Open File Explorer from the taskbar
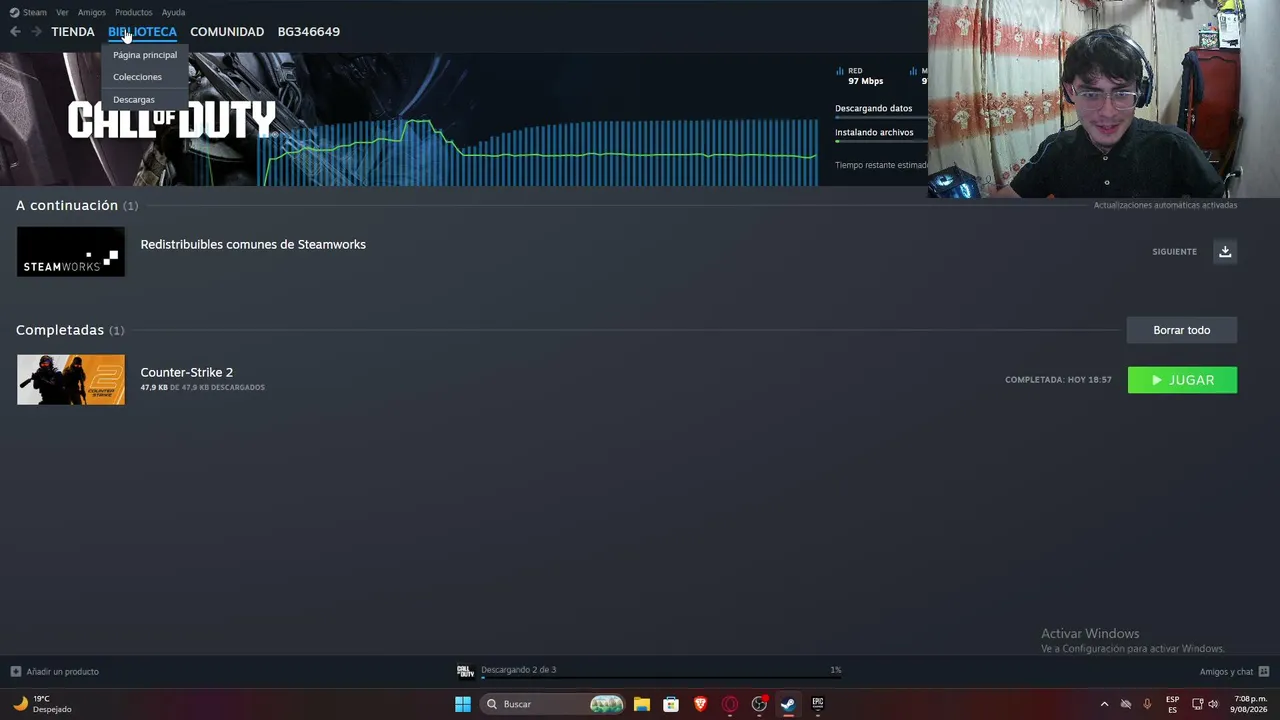 [x=642, y=704]
